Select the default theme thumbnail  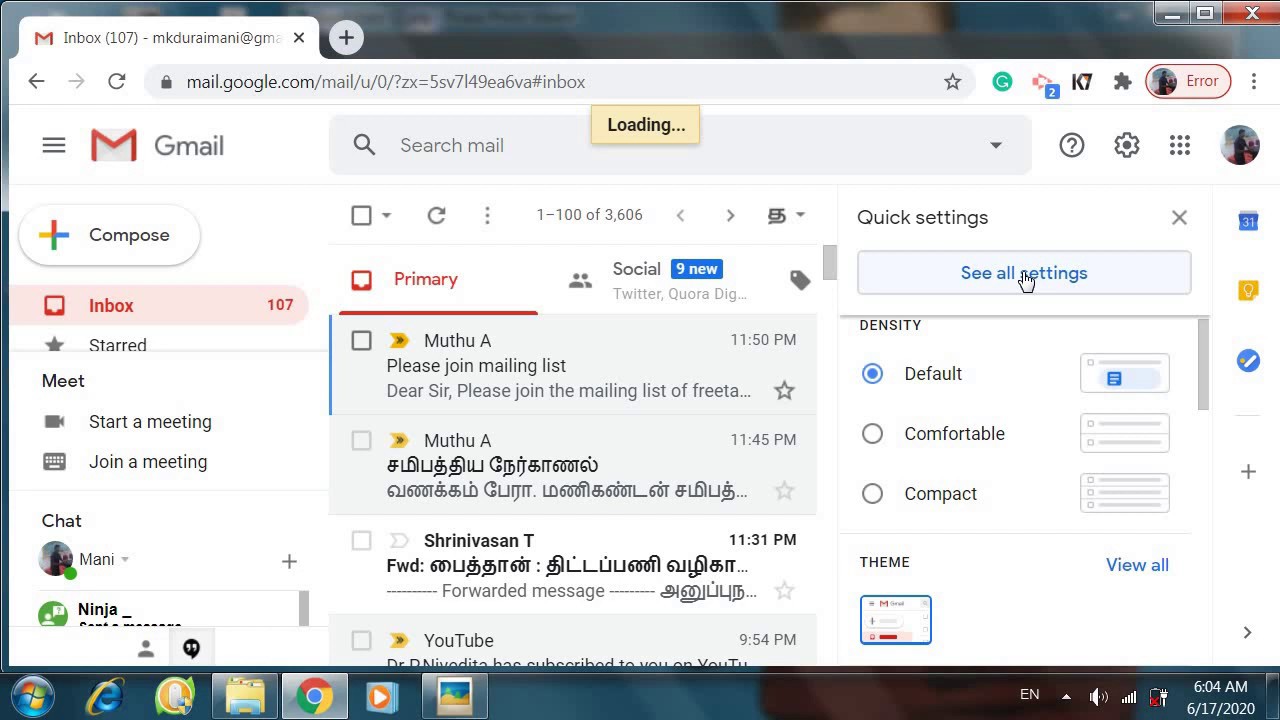pyautogui.click(x=896, y=620)
